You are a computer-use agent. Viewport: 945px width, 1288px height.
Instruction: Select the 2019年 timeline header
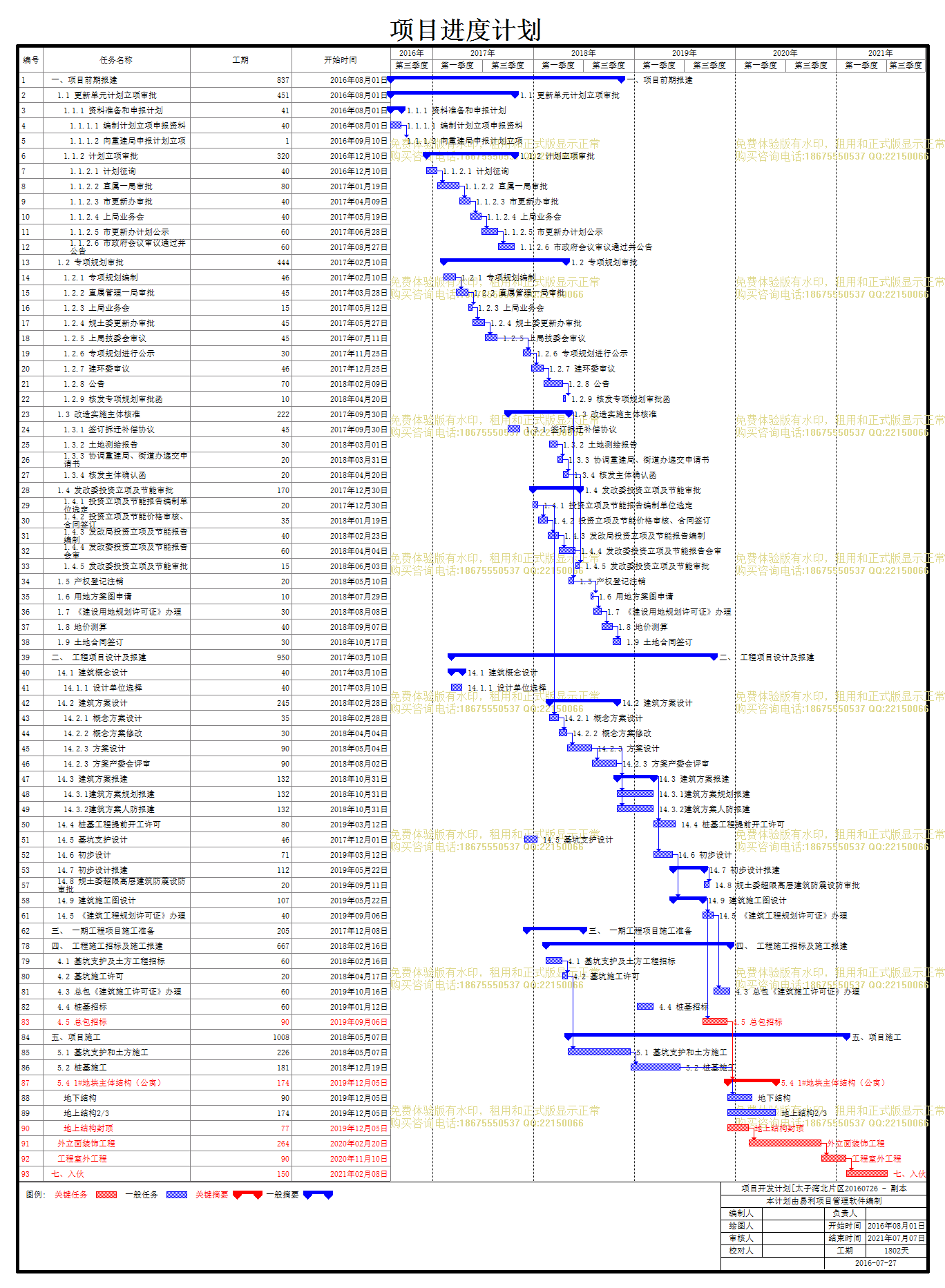tap(685, 53)
